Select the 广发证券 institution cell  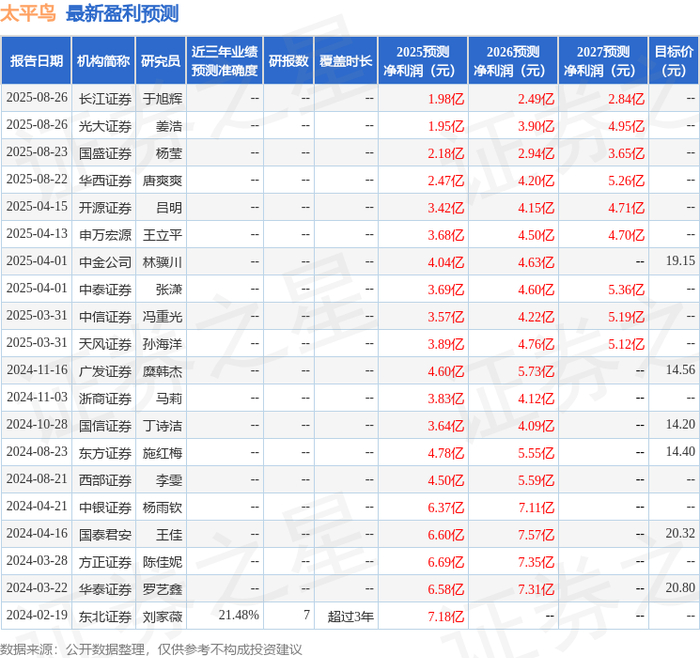pyautogui.click(x=105, y=371)
